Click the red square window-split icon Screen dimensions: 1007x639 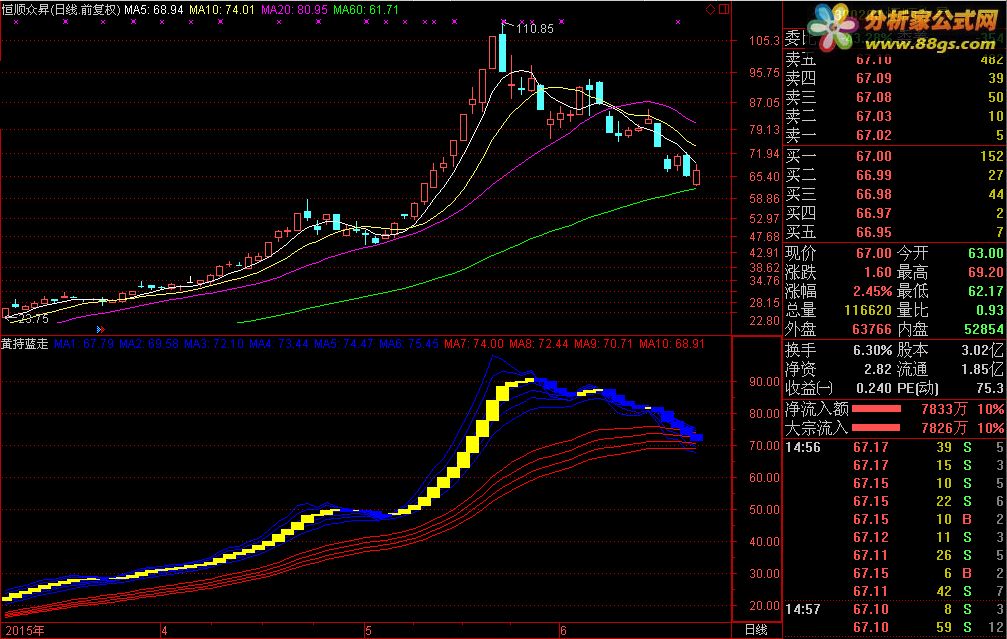(724, 10)
